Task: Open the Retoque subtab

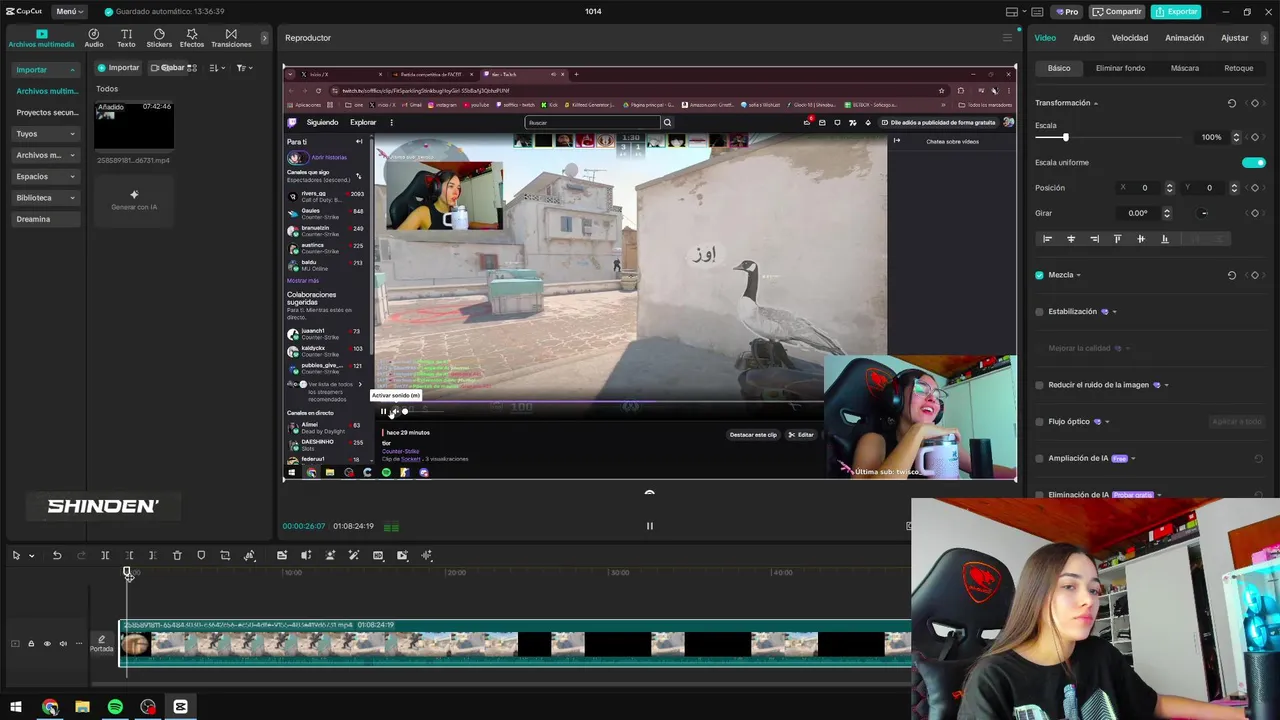Action: point(1239,68)
